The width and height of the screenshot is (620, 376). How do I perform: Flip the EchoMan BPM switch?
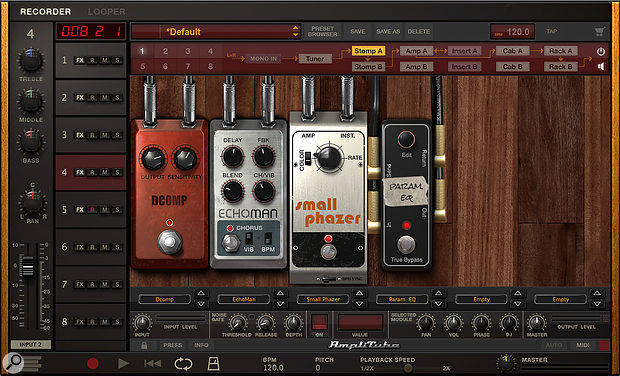pos(268,238)
